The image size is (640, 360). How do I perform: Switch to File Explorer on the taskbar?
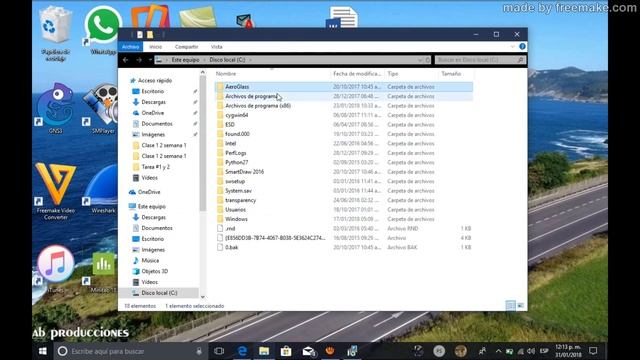coord(264,351)
